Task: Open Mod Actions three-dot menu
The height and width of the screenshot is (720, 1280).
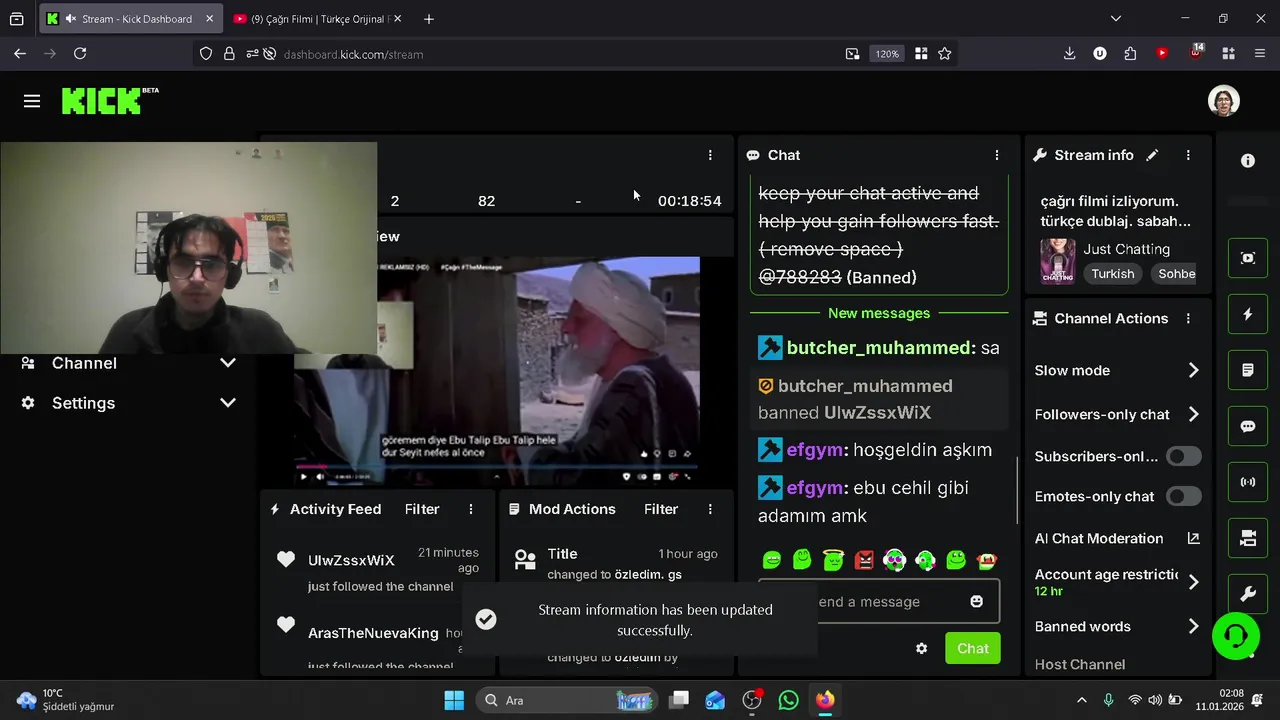Action: click(710, 509)
